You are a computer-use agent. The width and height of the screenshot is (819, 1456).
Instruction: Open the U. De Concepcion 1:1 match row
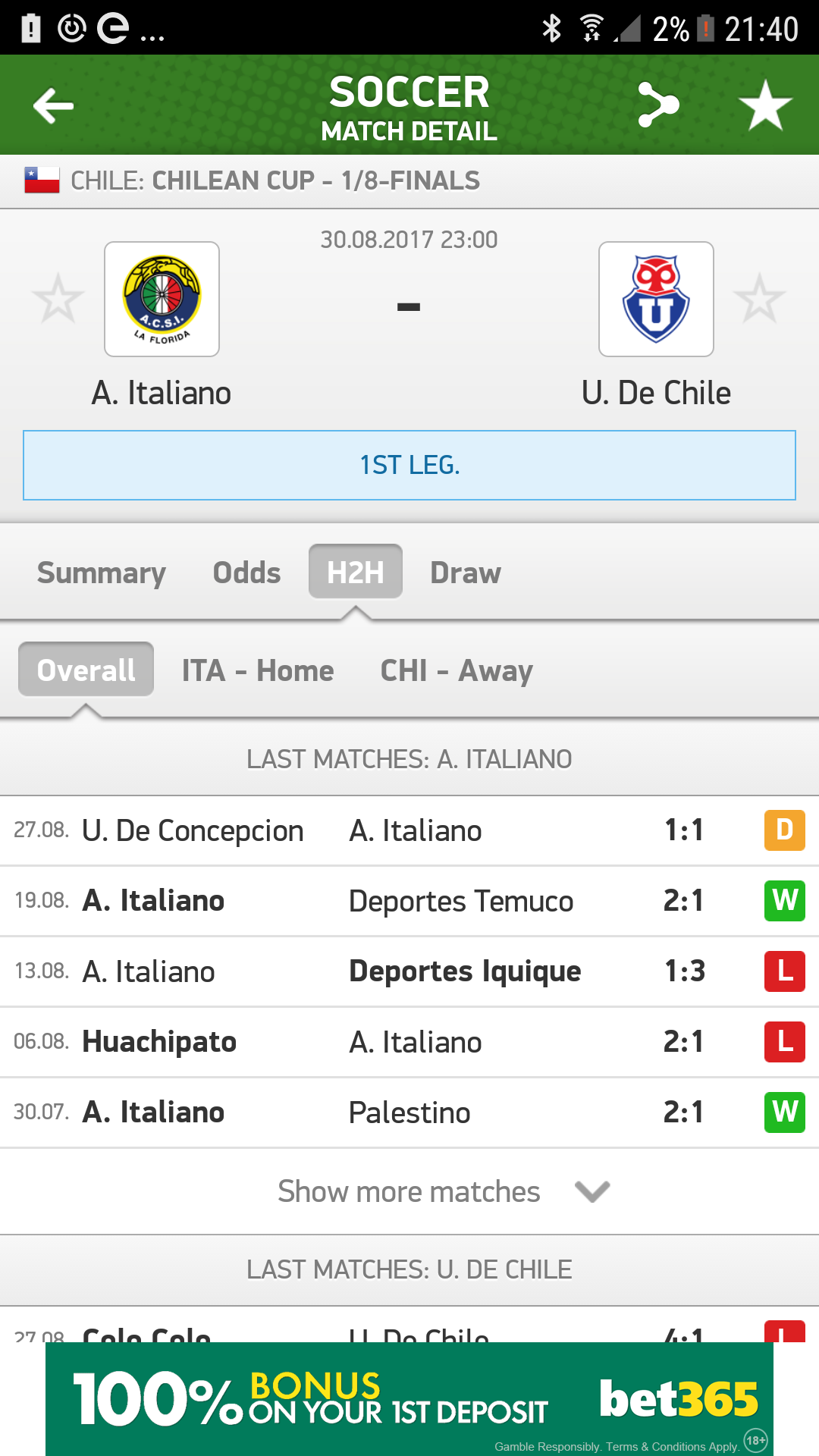pyautogui.click(x=409, y=830)
